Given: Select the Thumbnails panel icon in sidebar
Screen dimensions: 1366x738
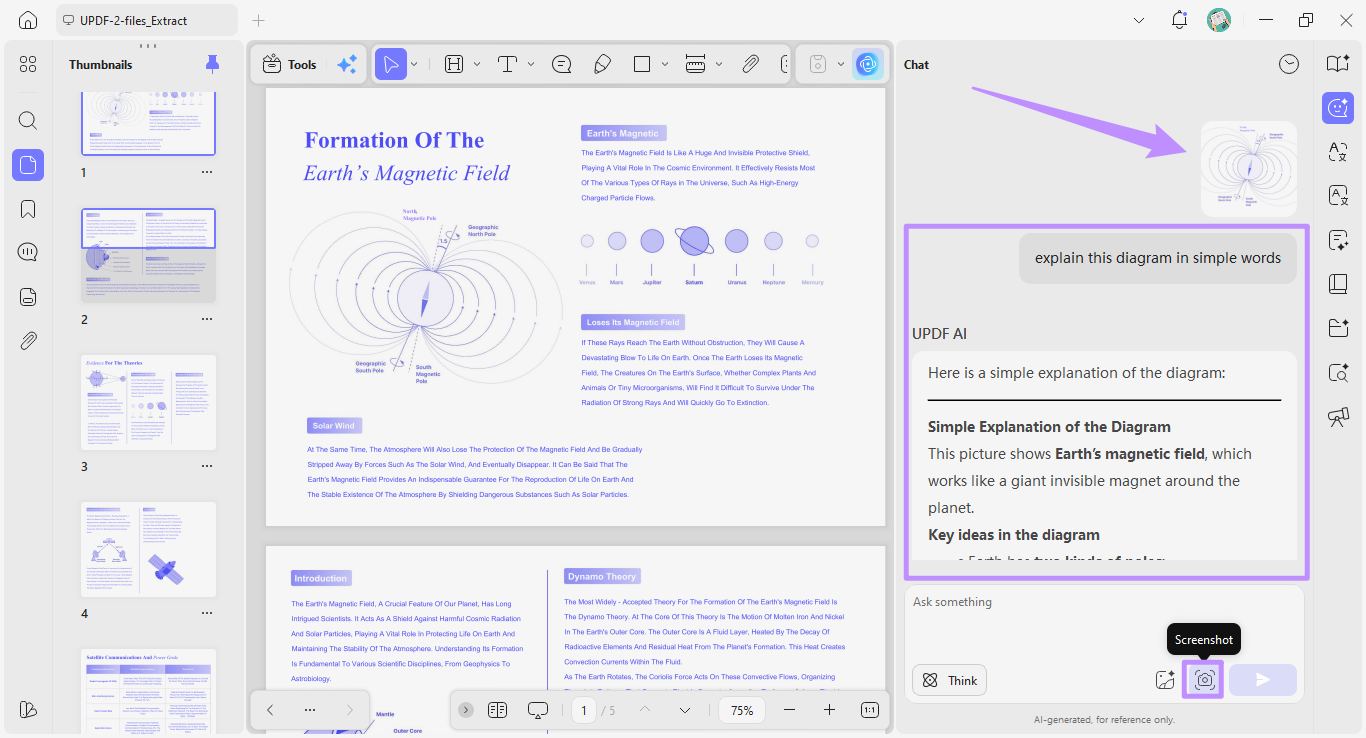Looking at the screenshot, I should click(x=28, y=165).
